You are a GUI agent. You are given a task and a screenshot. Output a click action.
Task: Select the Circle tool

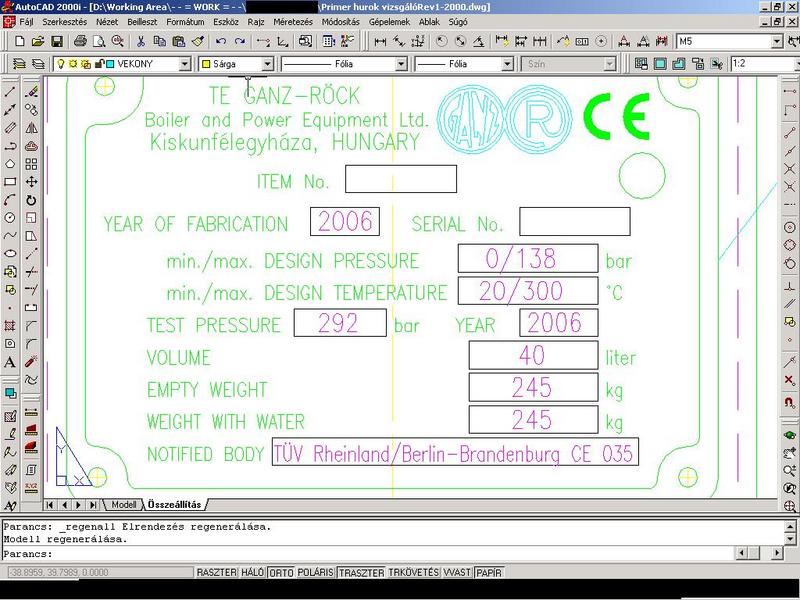[10, 218]
